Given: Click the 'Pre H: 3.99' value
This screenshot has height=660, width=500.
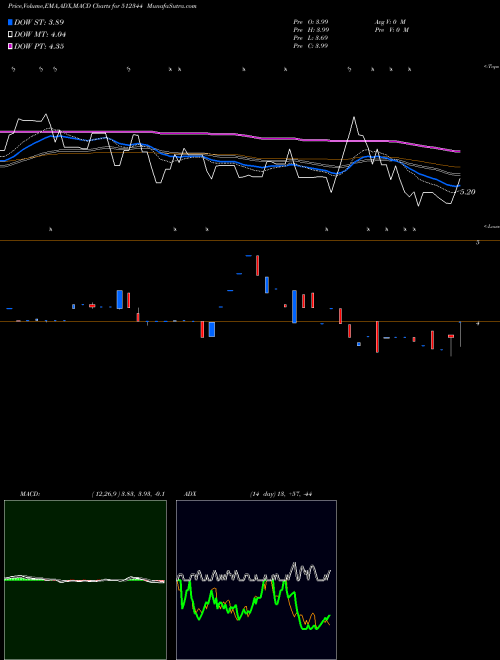Looking at the screenshot, I should tap(311, 30).
